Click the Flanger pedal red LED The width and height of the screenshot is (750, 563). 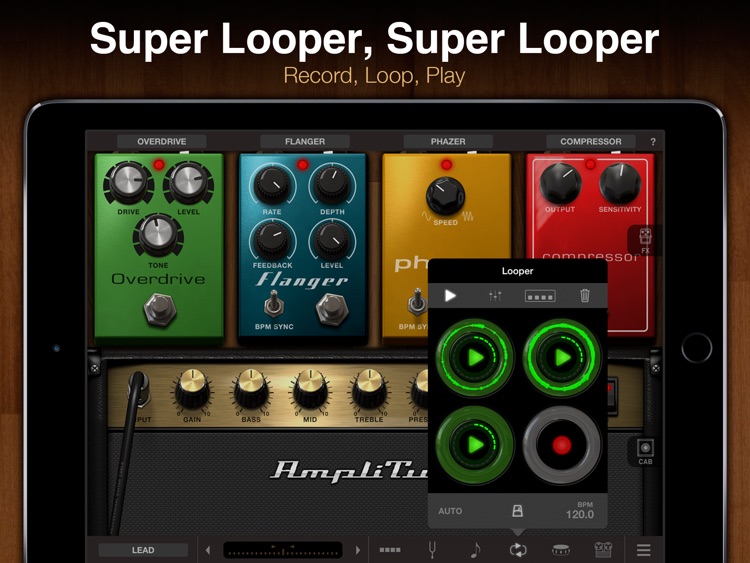[x=302, y=165]
